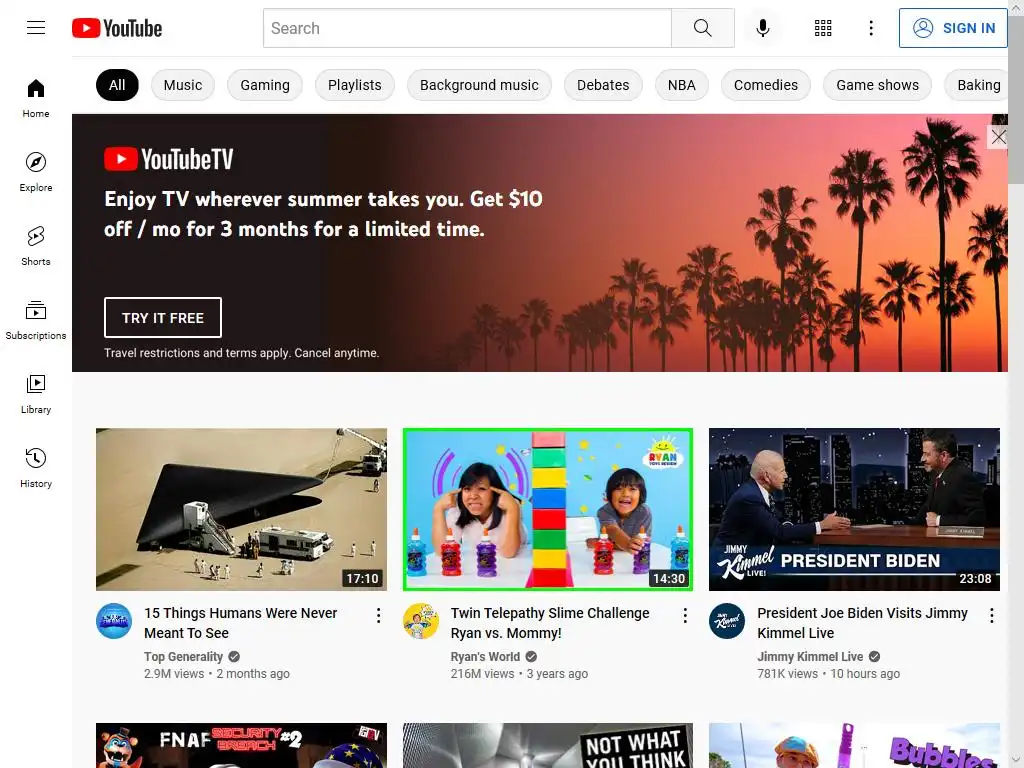This screenshot has height=768, width=1024.
Task: Open options for 15 Things Humans video
Action: (x=378, y=616)
